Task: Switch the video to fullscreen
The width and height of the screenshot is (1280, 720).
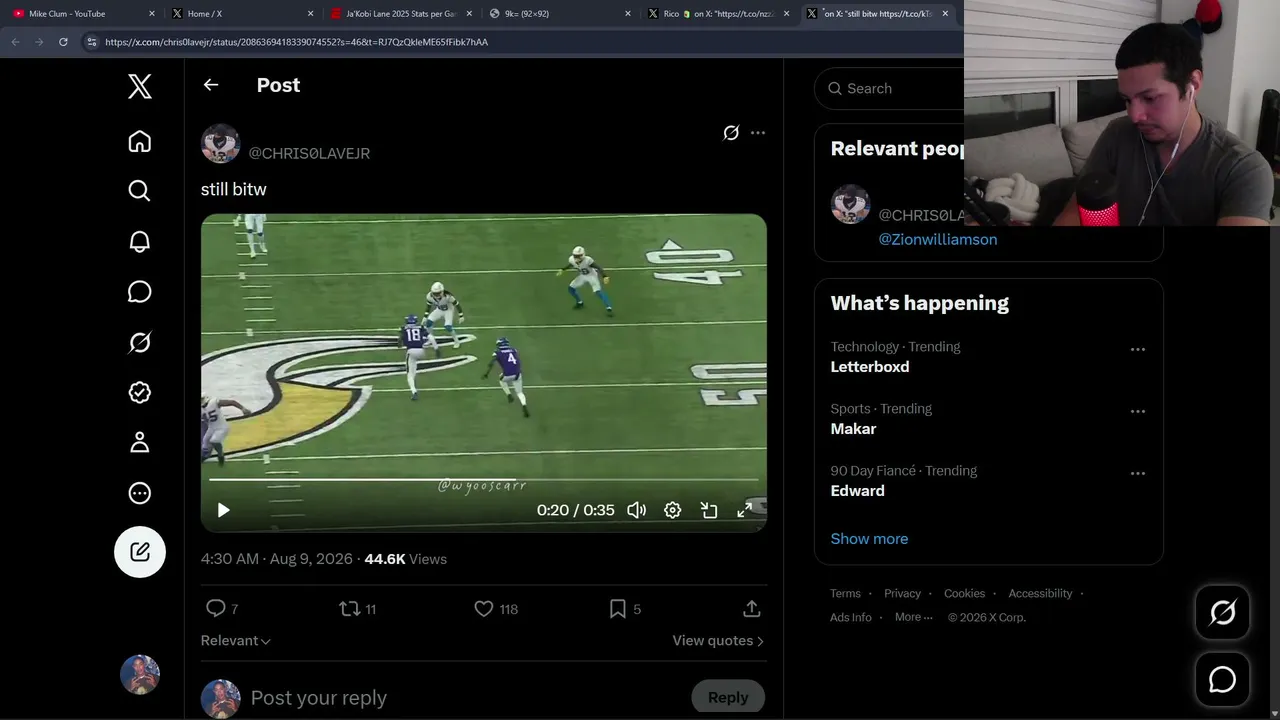Action: (745, 510)
